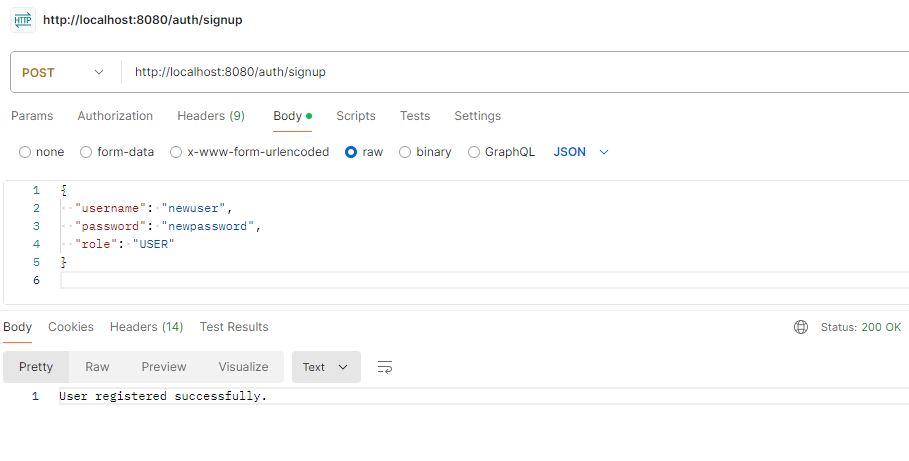Image resolution: width=909 pixels, height=461 pixels.
Task: Open the response Cookies tab
Action: coord(71,327)
